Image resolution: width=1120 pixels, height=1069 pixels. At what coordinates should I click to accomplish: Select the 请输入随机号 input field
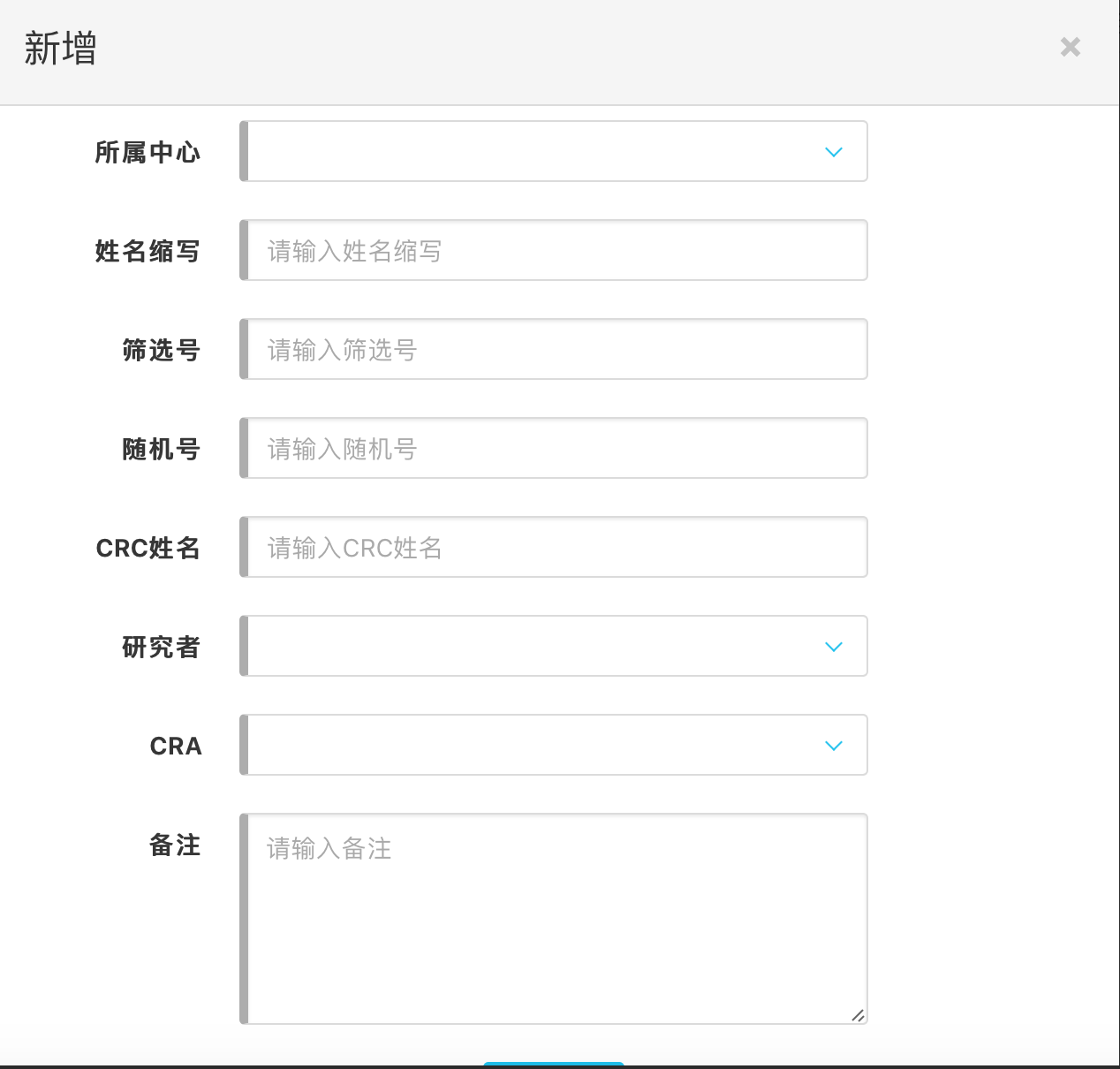coord(556,449)
